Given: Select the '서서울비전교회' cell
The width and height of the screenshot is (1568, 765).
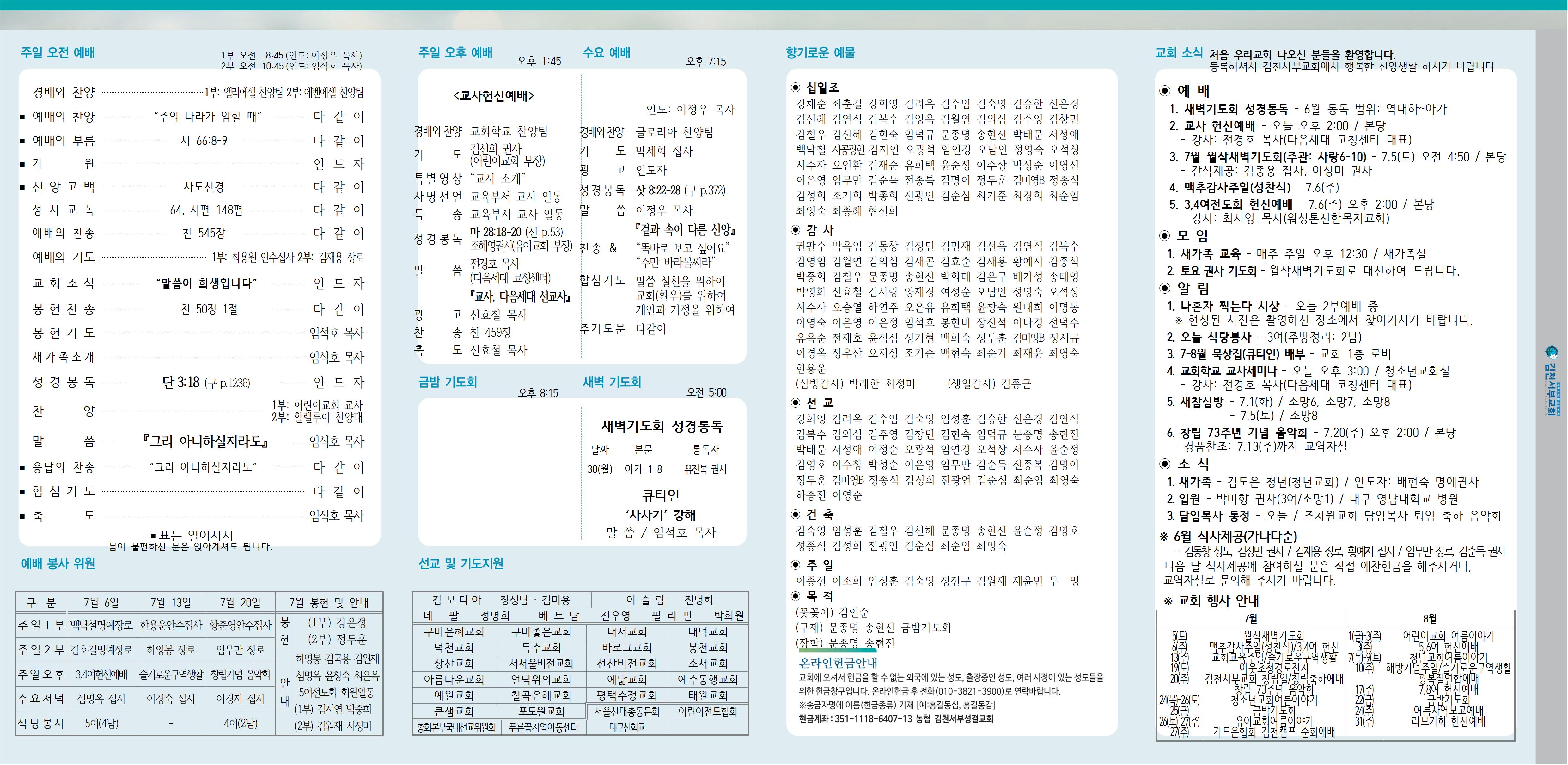Looking at the screenshot, I should (542, 663).
